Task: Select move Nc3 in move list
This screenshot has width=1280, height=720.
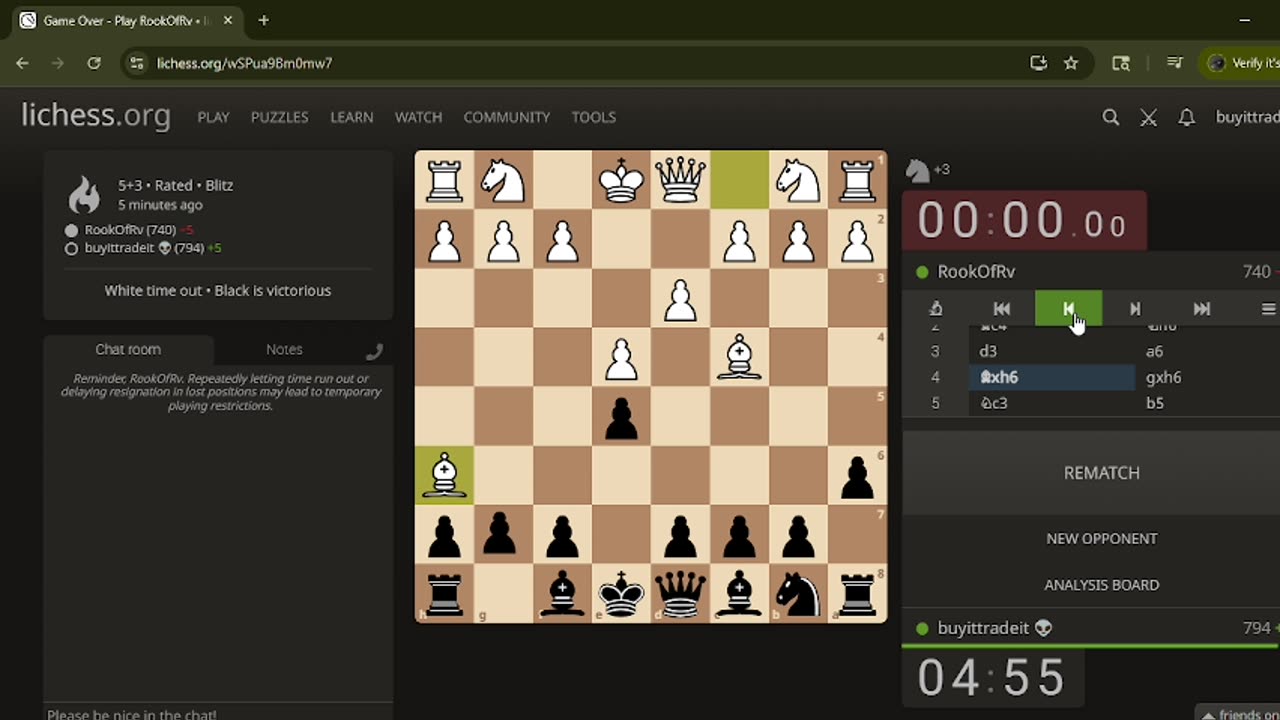Action: [x=1051, y=403]
